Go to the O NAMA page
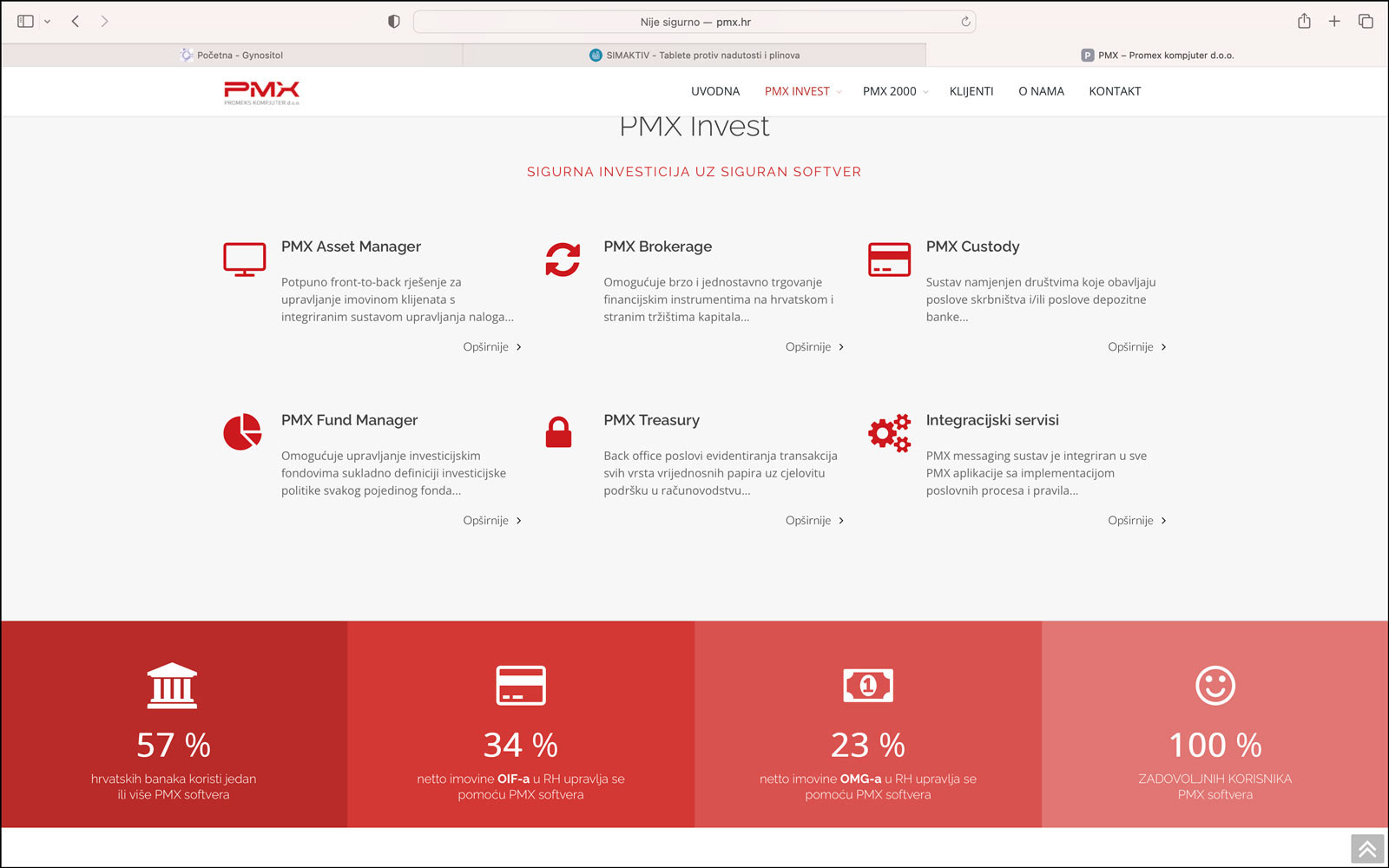Screen dimensions: 1389x868 [1041, 91]
